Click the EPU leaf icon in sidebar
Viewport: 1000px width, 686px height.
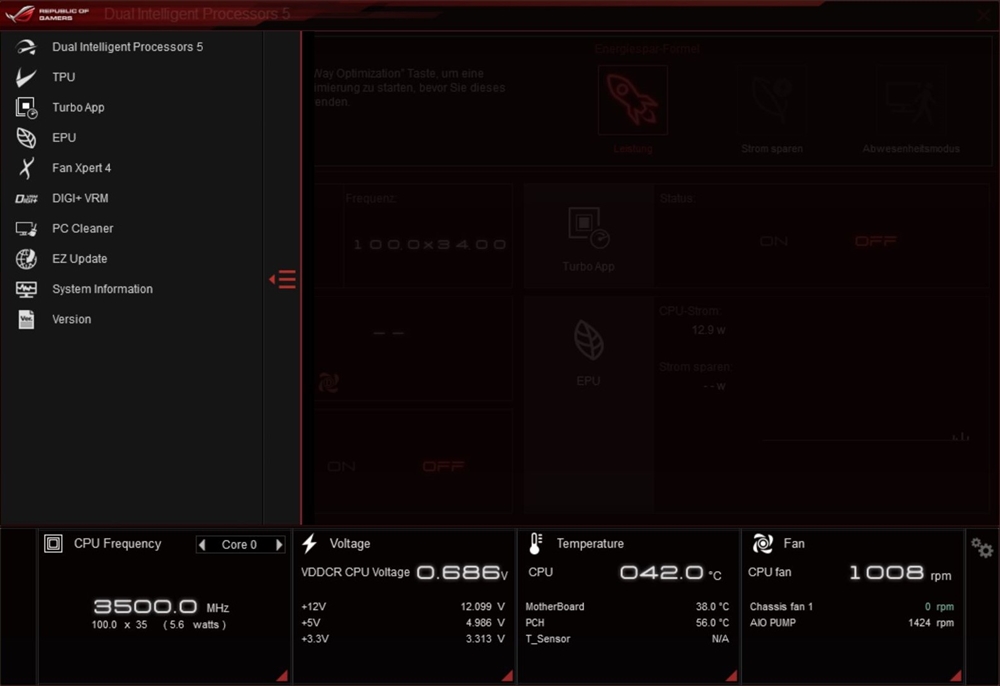pyautogui.click(x=26, y=138)
